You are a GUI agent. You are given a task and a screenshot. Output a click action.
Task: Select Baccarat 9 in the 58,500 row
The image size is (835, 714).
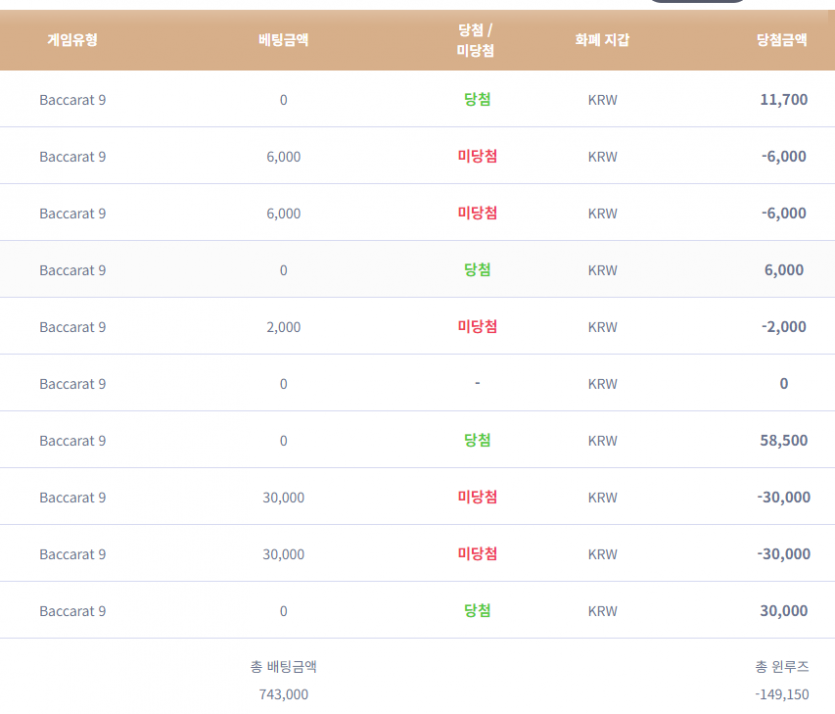[x=72, y=441]
